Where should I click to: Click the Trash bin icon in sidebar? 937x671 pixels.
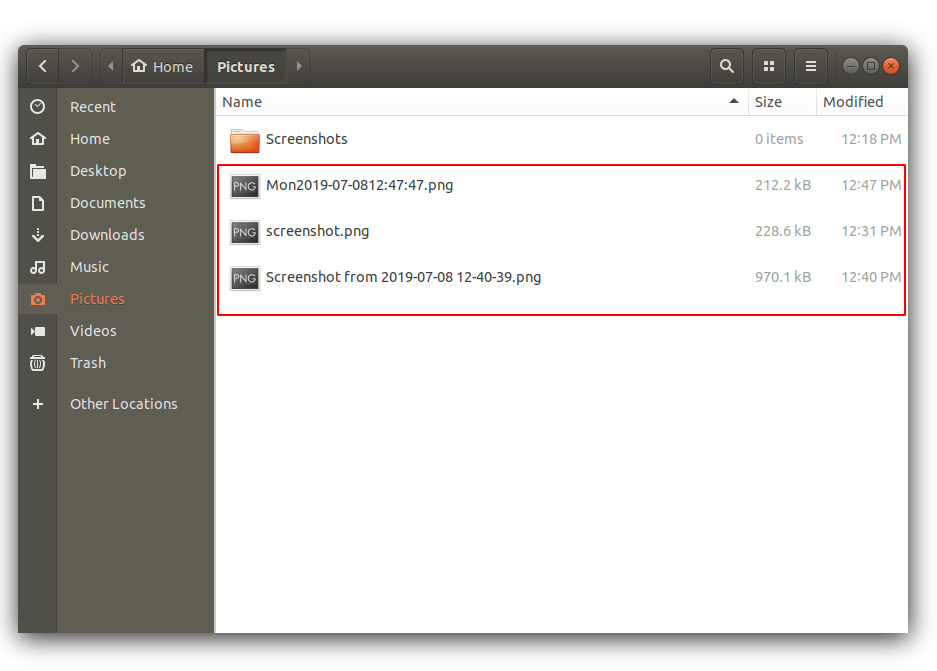38,363
